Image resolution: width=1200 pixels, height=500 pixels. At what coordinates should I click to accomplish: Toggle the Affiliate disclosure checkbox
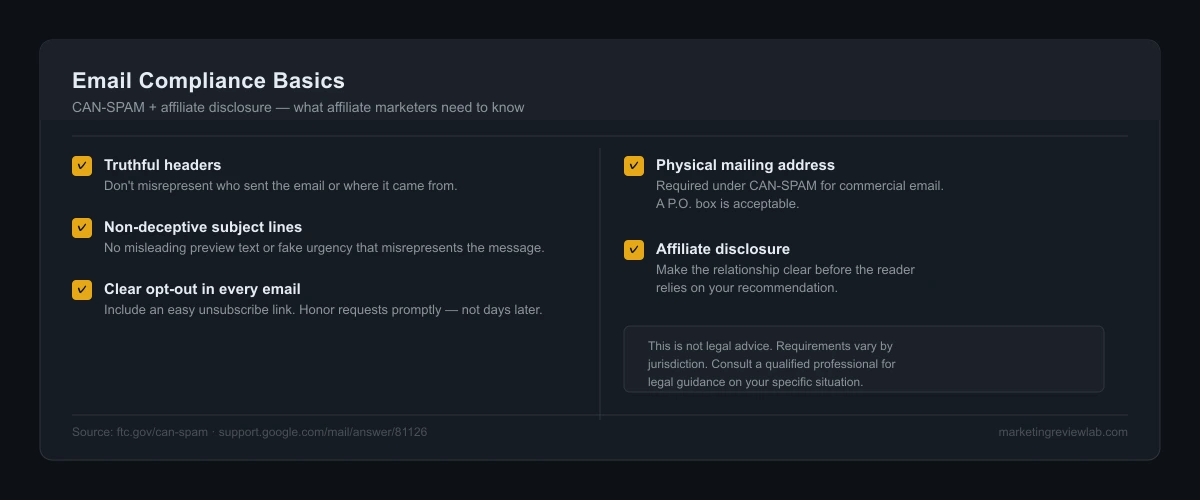coord(634,250)
